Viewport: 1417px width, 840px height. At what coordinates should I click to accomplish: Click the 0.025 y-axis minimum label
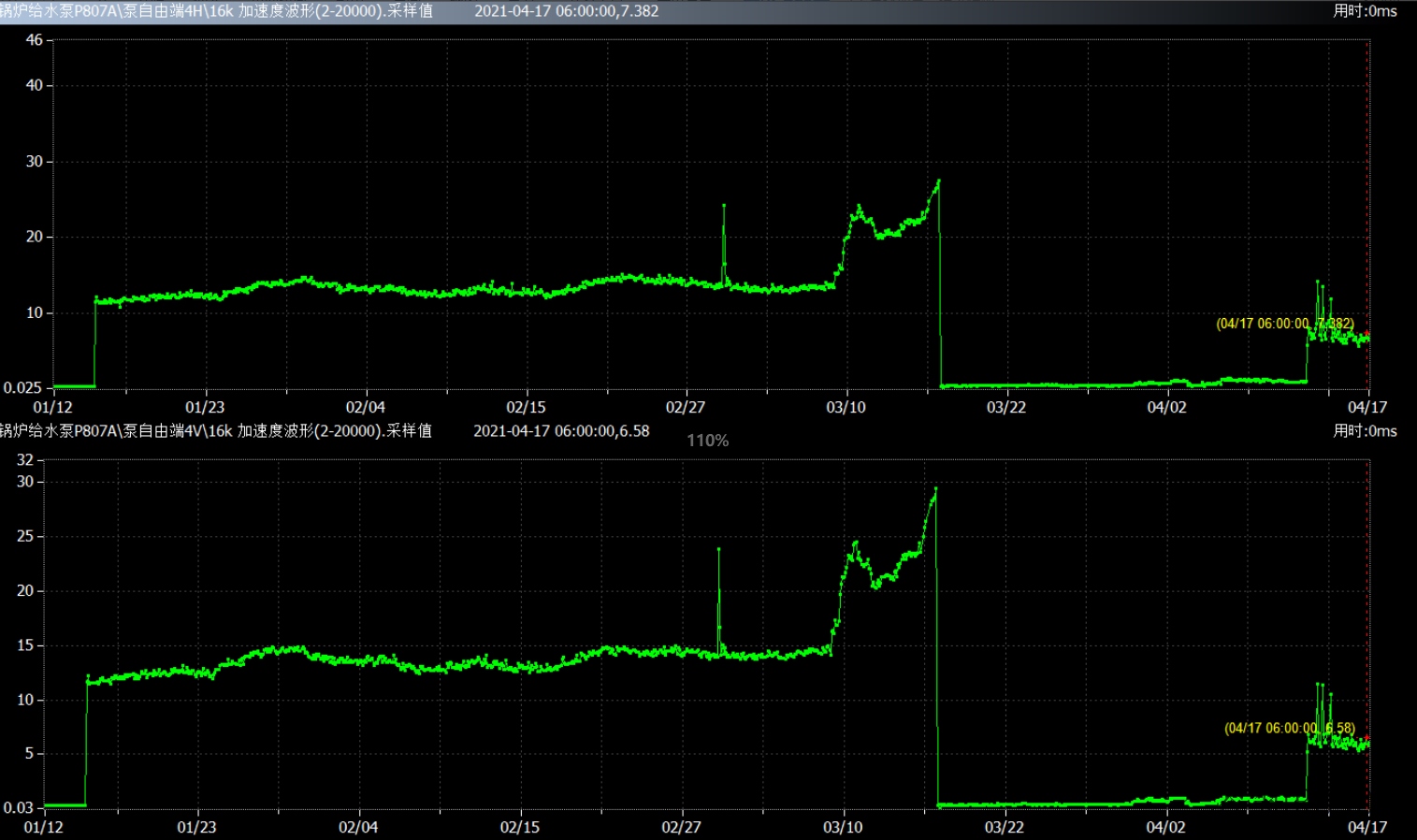click(23, 387)
